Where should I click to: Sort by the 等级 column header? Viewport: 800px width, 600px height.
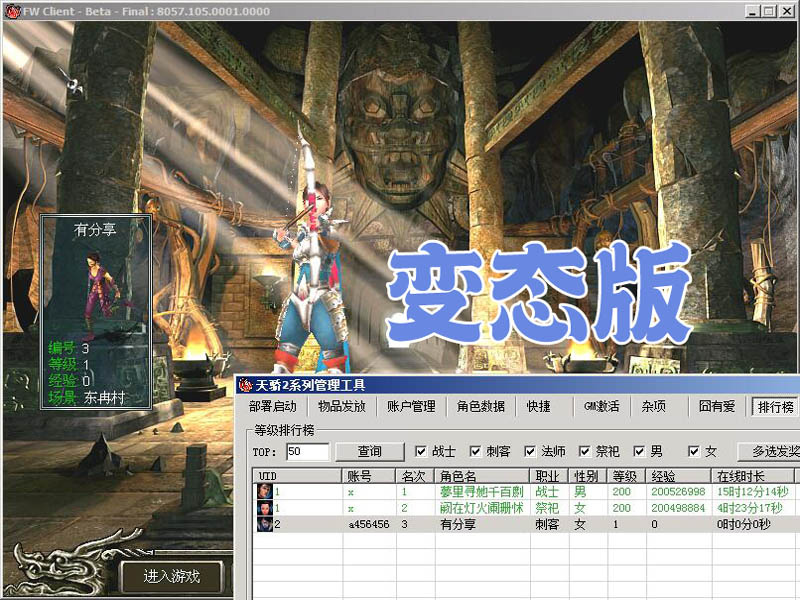point(627,476)
